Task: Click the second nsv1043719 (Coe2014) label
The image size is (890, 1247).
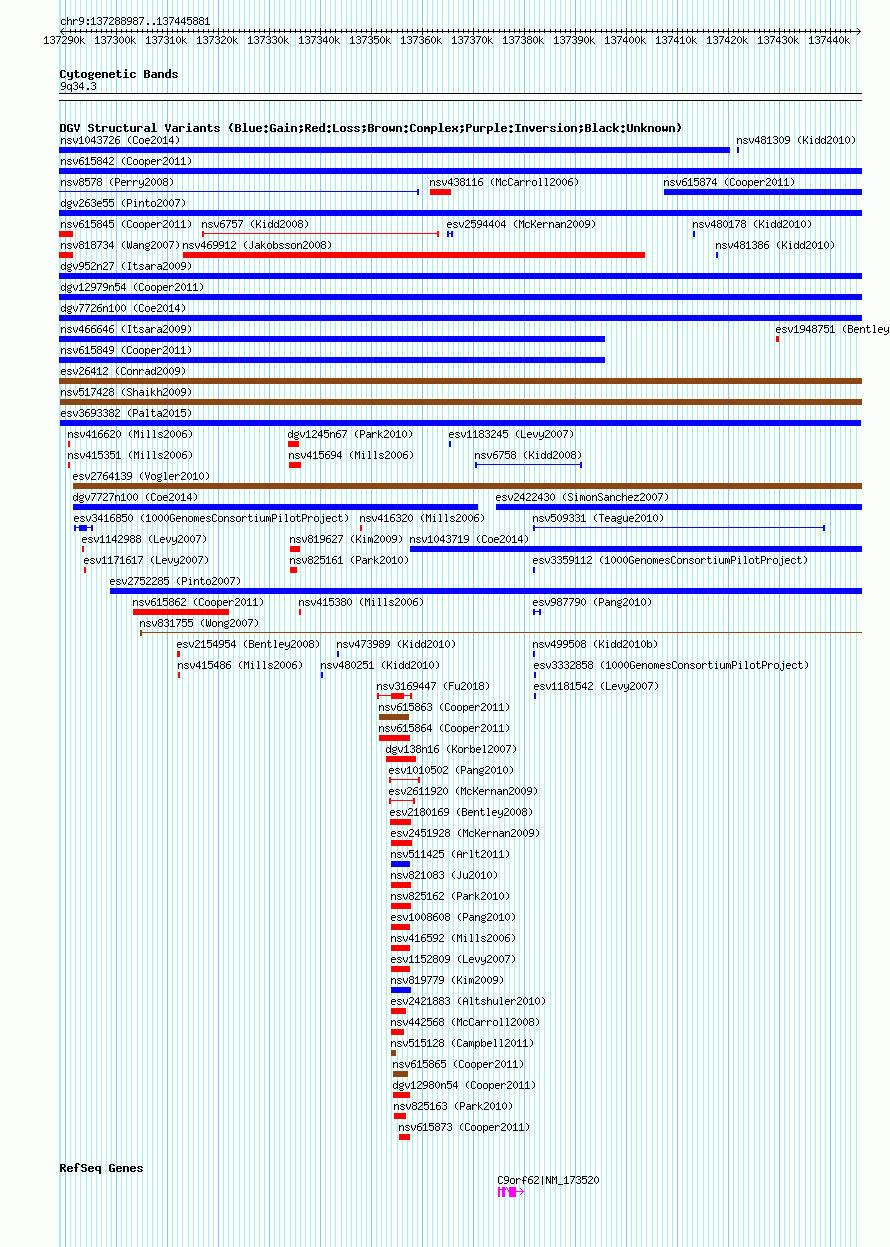Action: [470, 540]
